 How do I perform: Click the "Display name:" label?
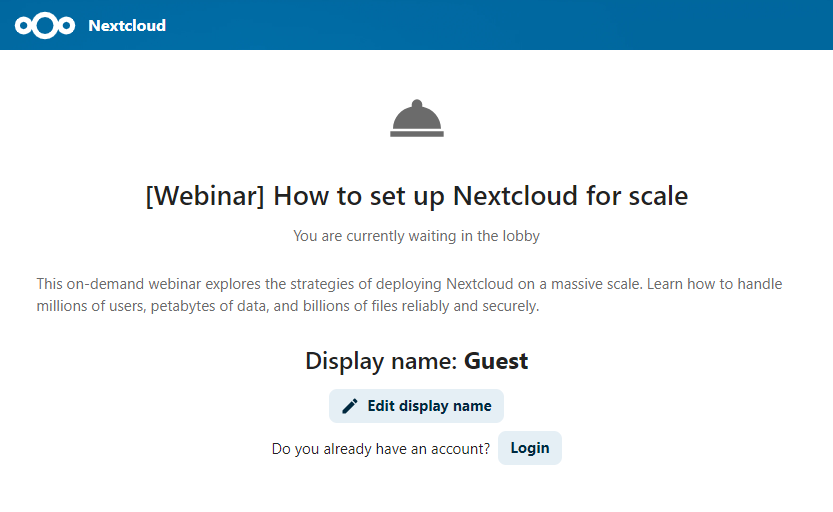click(x=382, y=361)
